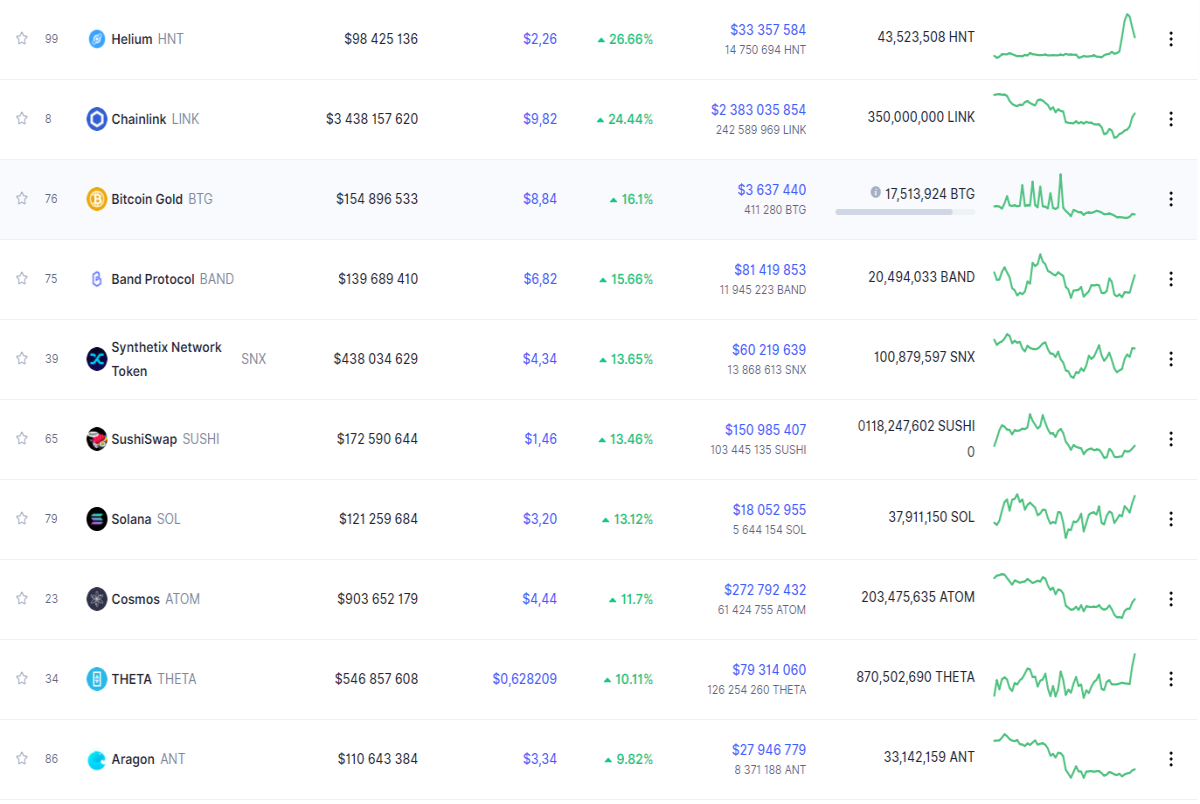
Task: Click the Chainlink hexagon logo icon
Action: pos(97,119)
